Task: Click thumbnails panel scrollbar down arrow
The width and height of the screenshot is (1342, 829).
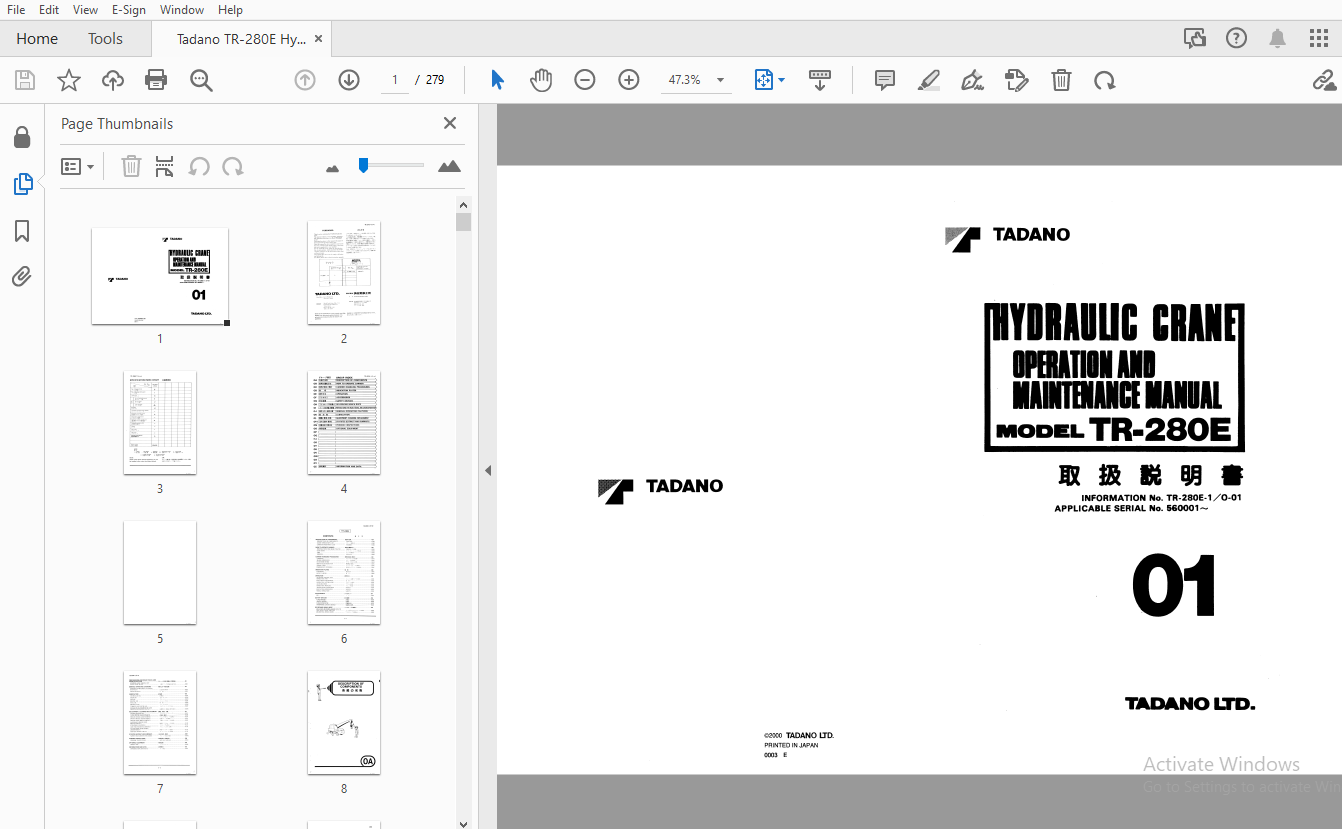Action: pyautogui.click(x=463, y=822)
